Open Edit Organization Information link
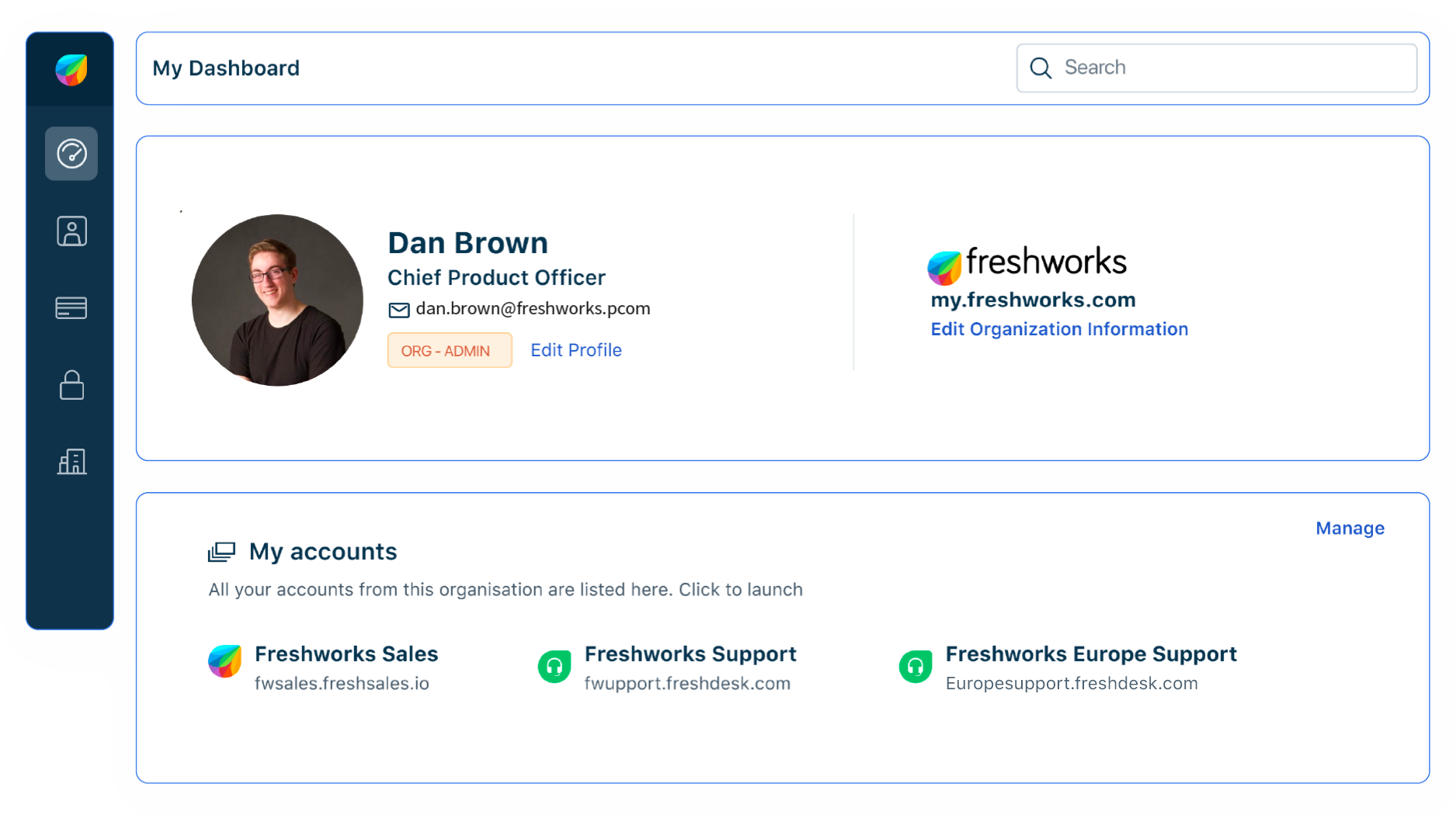The height and width of the screenshot is (815, 1456). 1059,329
